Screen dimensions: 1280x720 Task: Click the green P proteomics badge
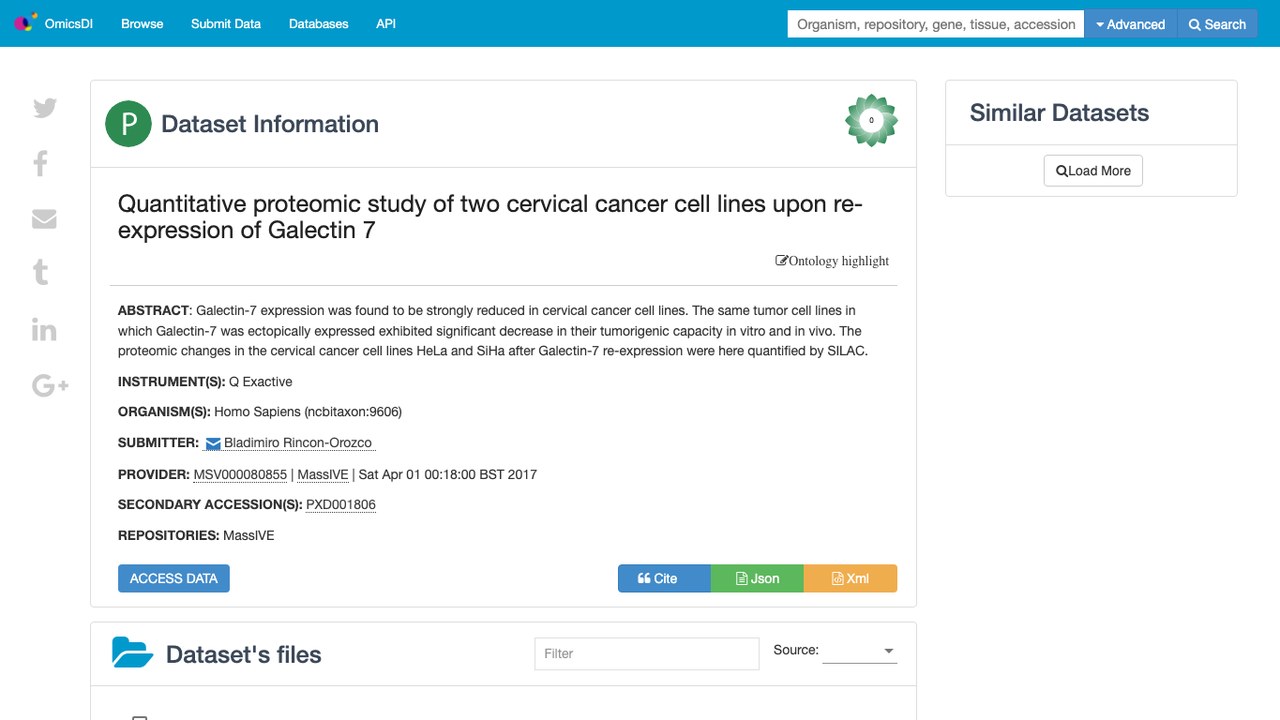pos(128,124)
